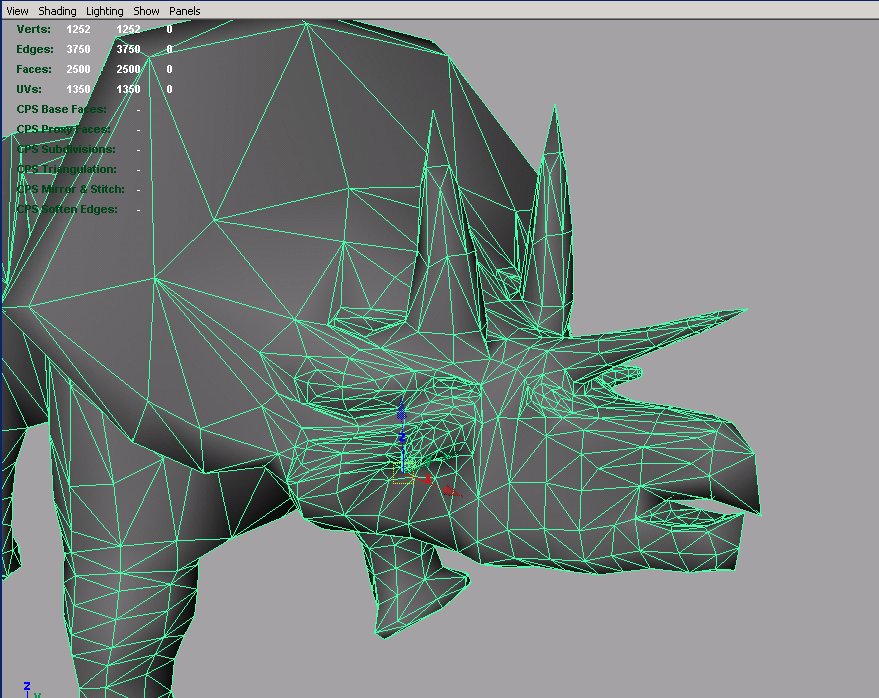Click the CPS Soften Edges HUD label
The height and width of the screenshot is (698, 879).
coord(66,210)
